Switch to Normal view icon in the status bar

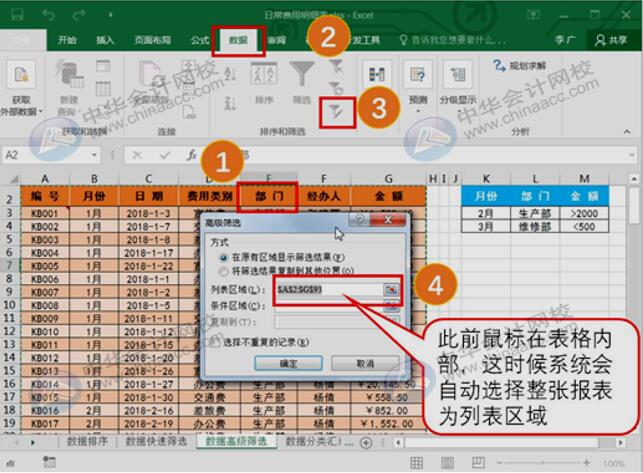pyautogui.click(x=416, y=463)
